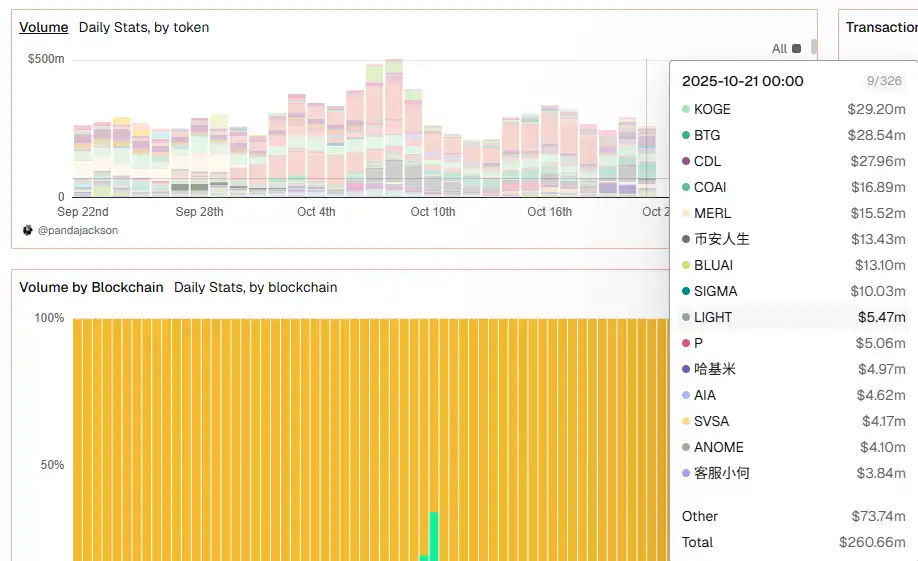
Task: Click the KOGE green dot in tooltip
Action: [x=686, y=109]
